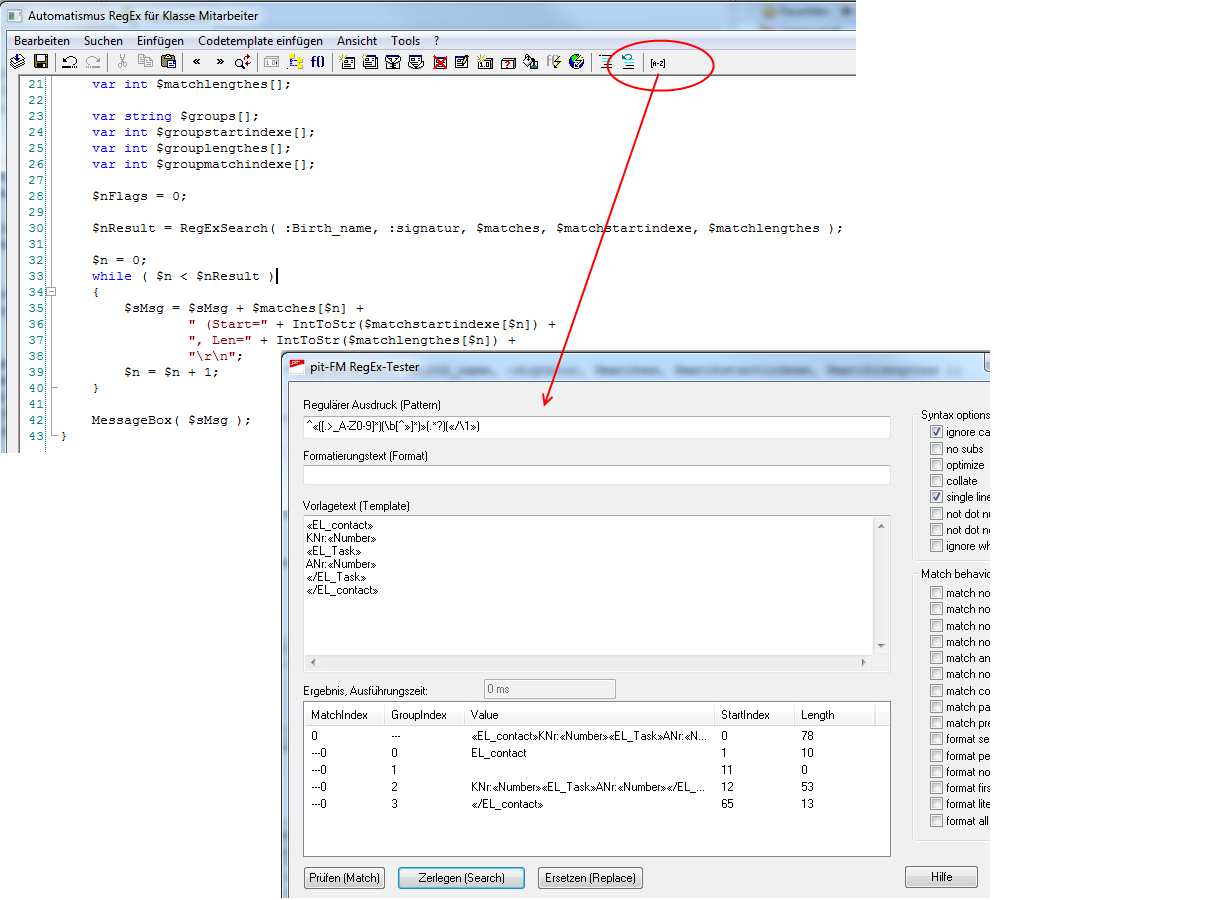Viewport: 1217px width, 900px height.
Task: Check the 'optimize' syntax option
Action: 936,464
